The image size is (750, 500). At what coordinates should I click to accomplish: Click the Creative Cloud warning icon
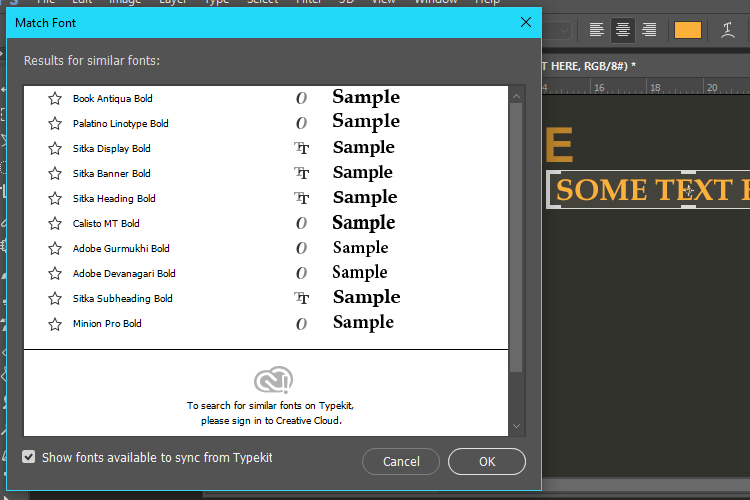pos(273,380)
